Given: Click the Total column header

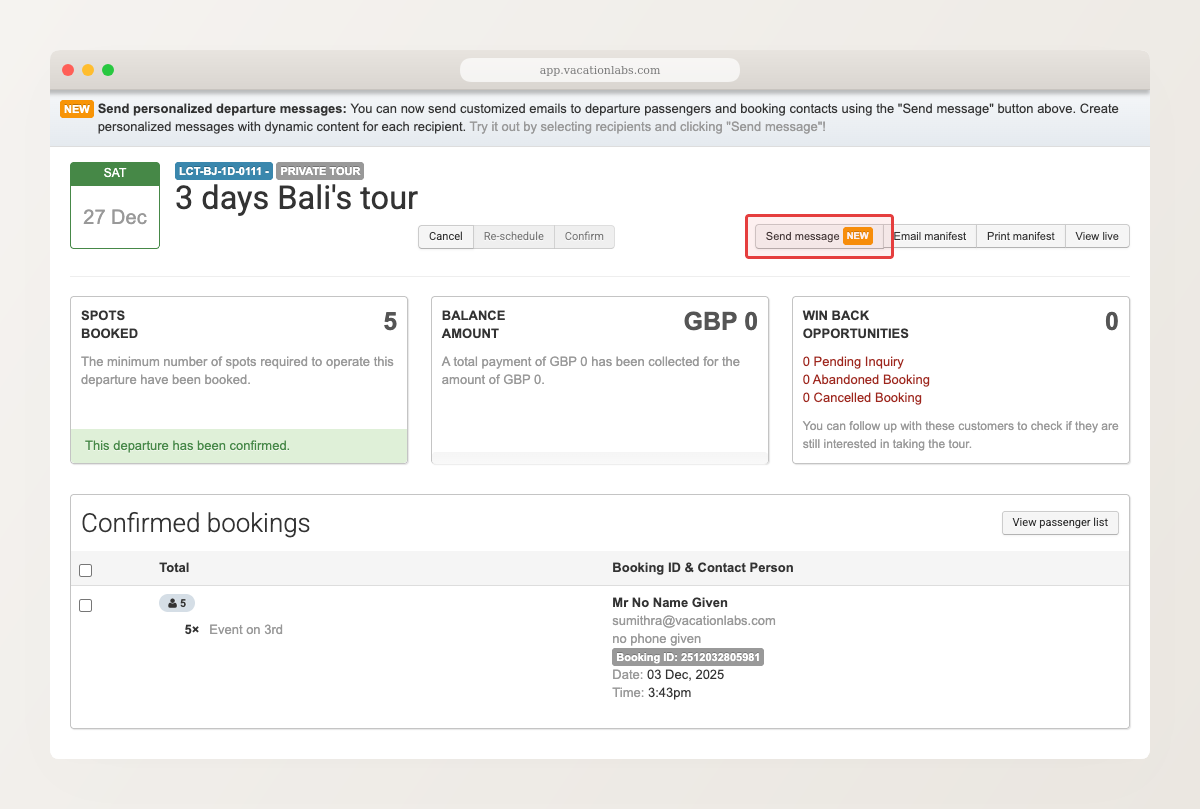Looking at the screenshot, I should (174, 568).
